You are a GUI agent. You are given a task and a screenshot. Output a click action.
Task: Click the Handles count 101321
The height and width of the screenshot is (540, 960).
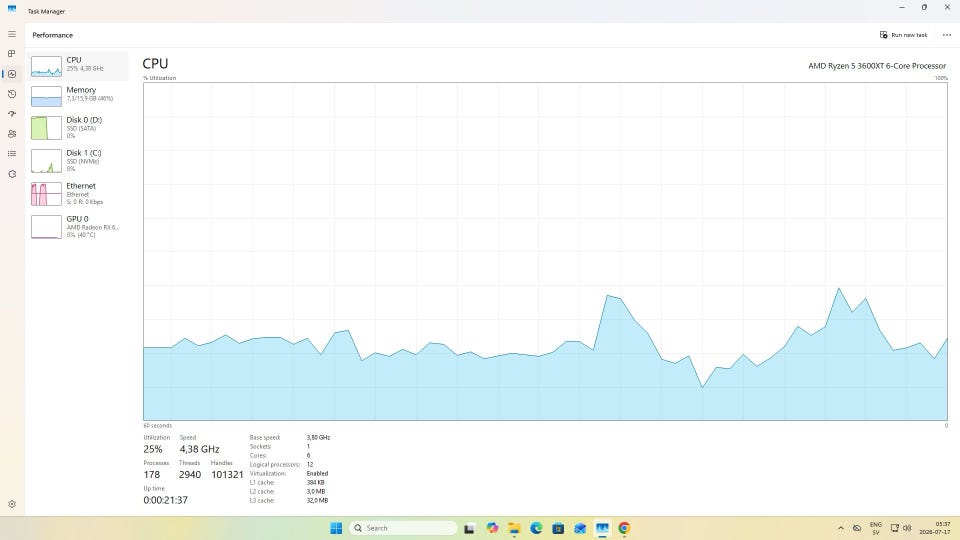click(x=227, y=474)
